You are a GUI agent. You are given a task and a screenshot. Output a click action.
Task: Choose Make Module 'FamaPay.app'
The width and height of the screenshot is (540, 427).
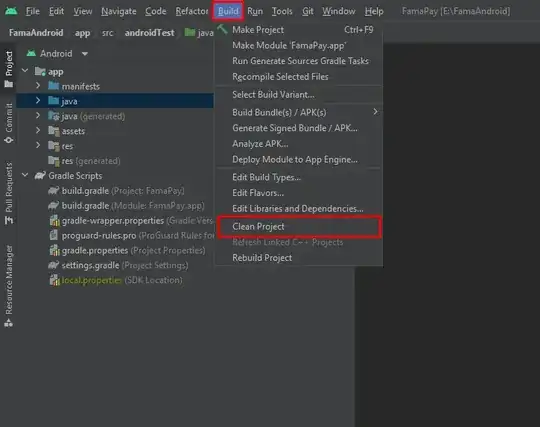click(x=299, y=45)
